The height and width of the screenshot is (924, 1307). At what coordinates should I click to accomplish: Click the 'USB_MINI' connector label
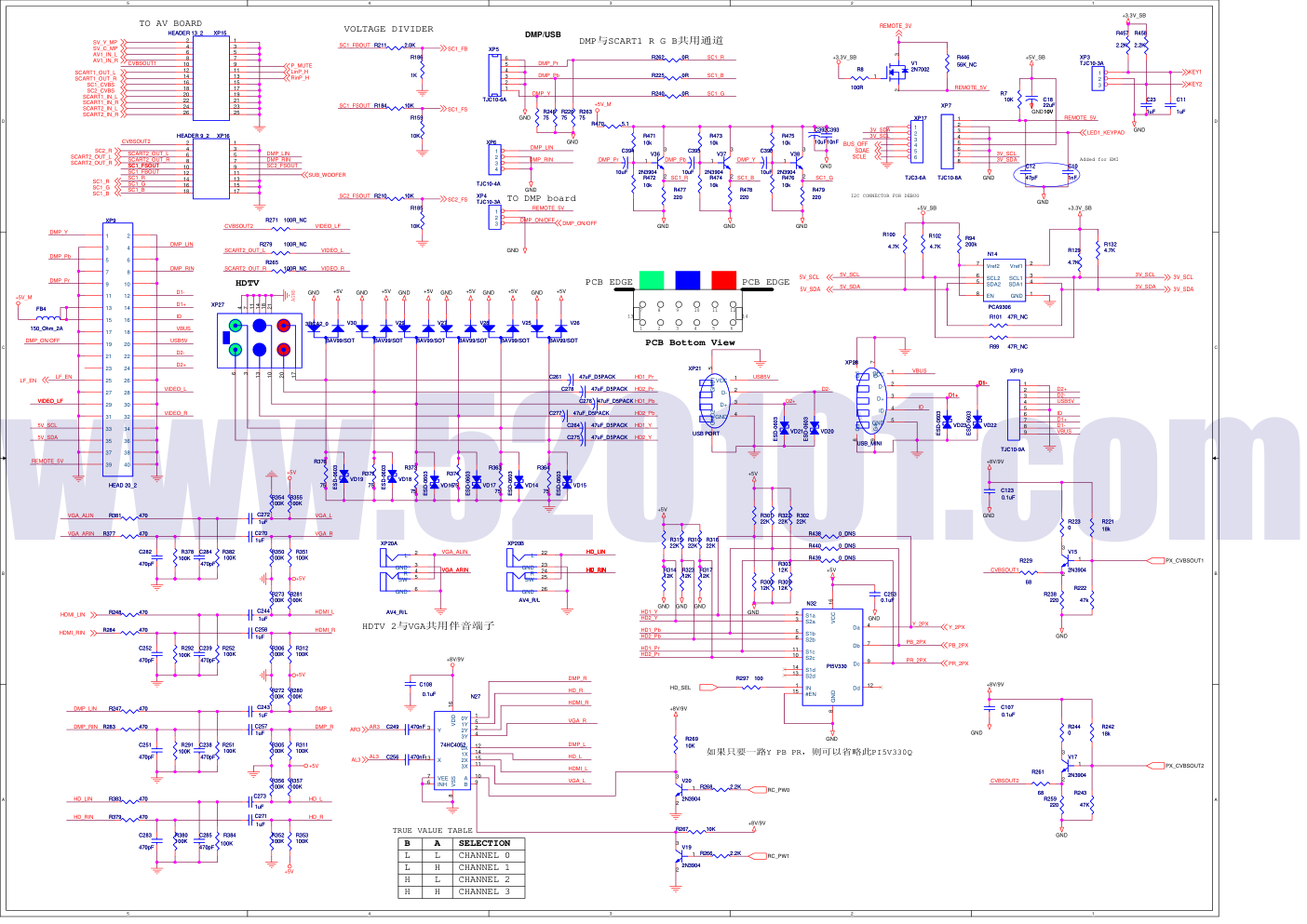(869, 444)
